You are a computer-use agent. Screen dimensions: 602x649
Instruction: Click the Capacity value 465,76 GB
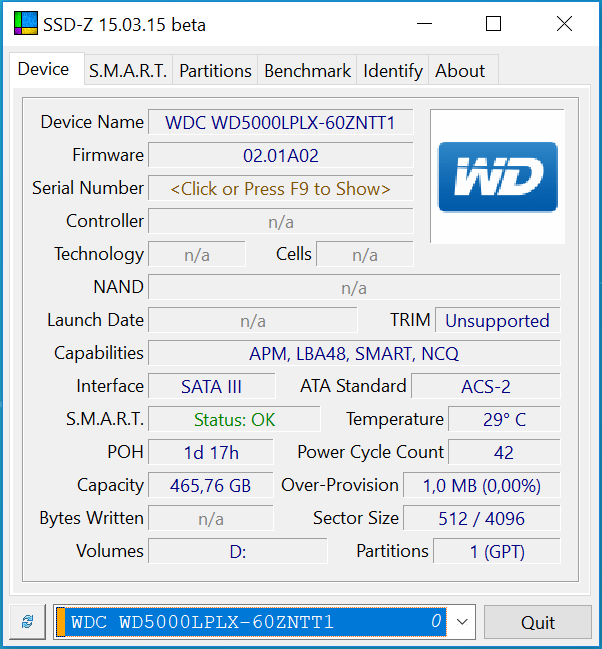pyautogui.click(x=211, y=486)
